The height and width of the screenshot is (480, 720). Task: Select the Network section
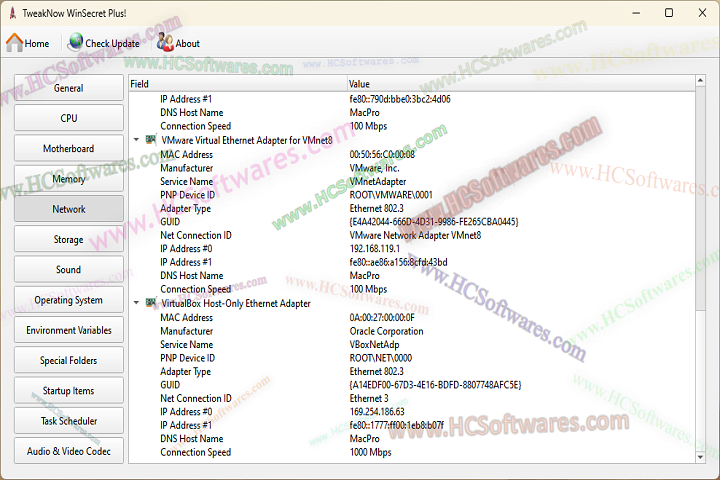coord(69,209)
